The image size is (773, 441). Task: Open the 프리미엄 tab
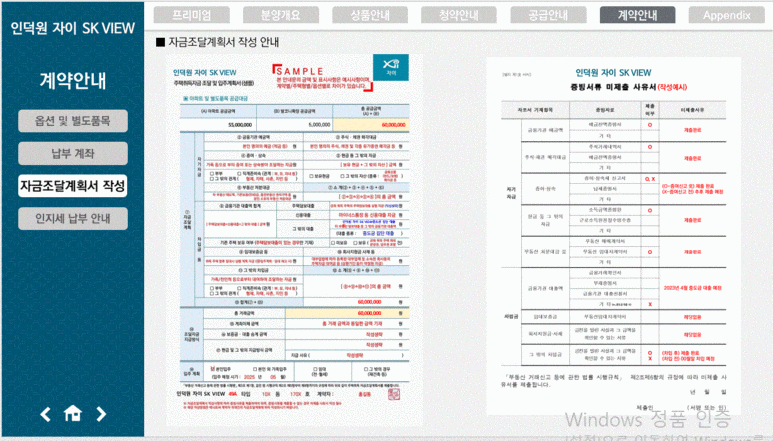(x=191, y=15)
